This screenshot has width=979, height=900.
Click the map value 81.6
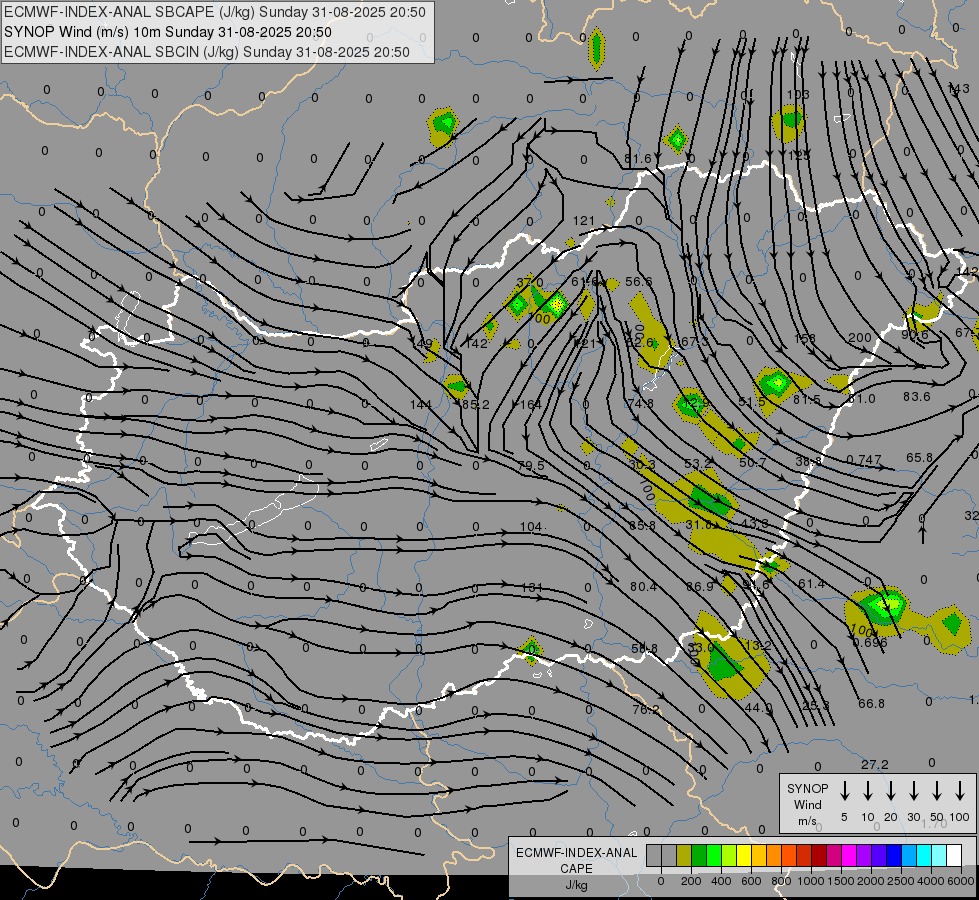click(x=637, y=159)
